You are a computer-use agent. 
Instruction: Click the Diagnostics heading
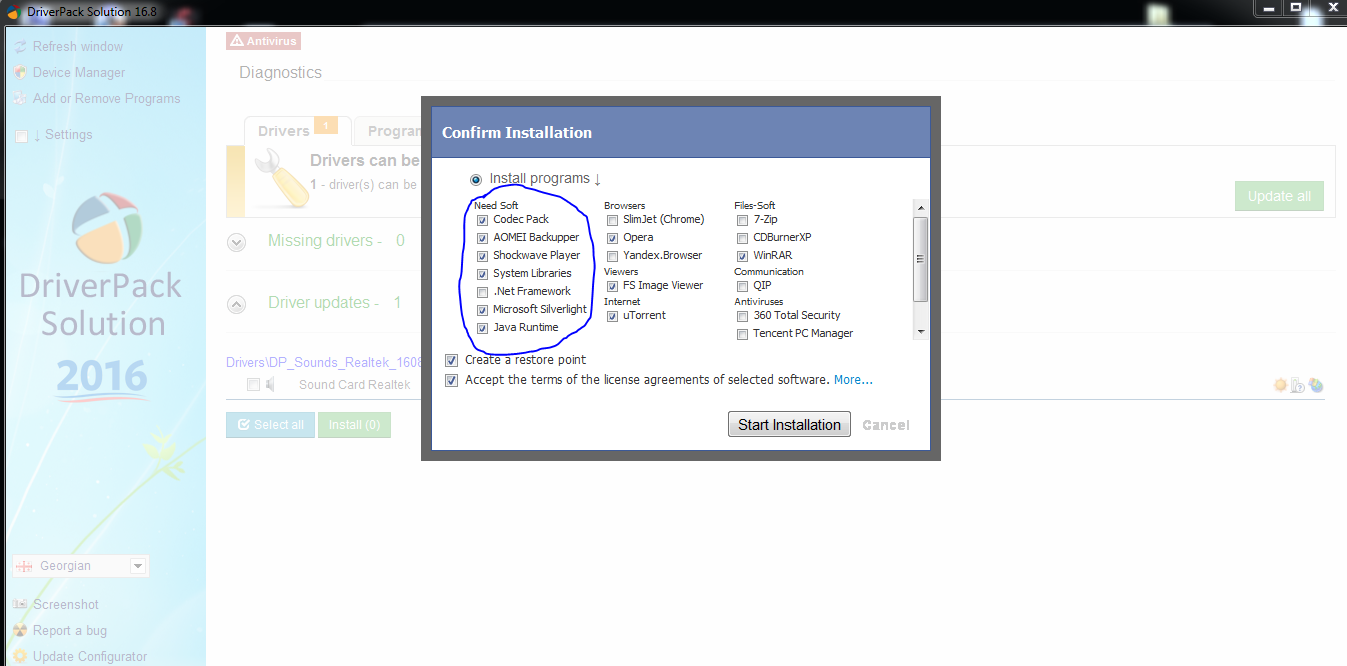click(281, 73)
